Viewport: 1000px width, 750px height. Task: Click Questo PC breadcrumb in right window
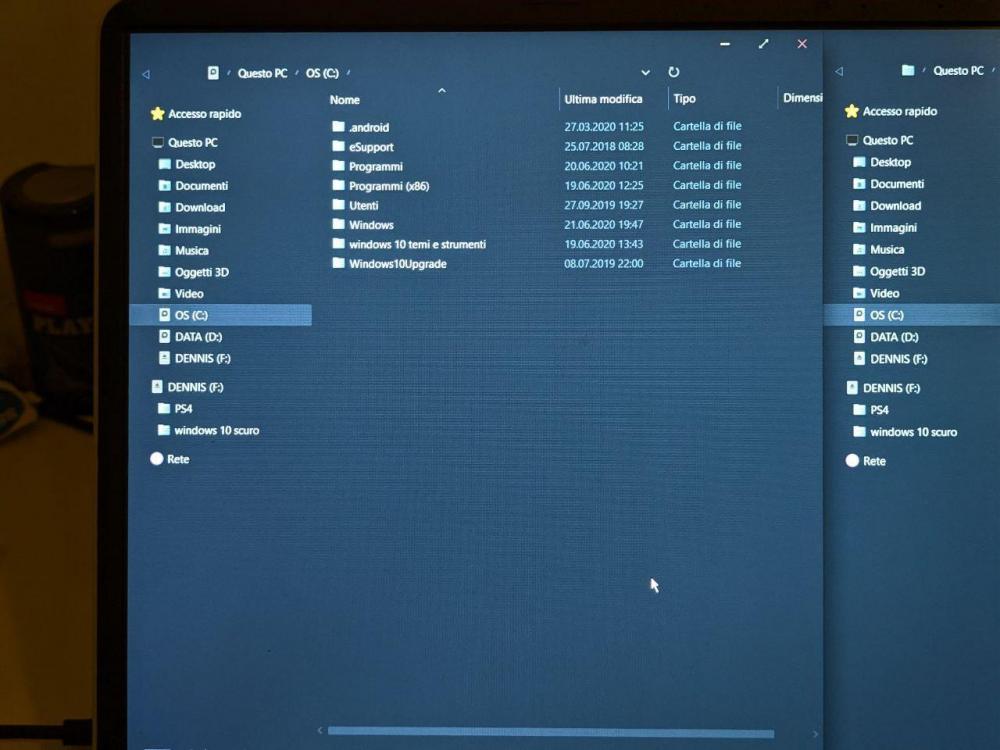pos(958,71)
